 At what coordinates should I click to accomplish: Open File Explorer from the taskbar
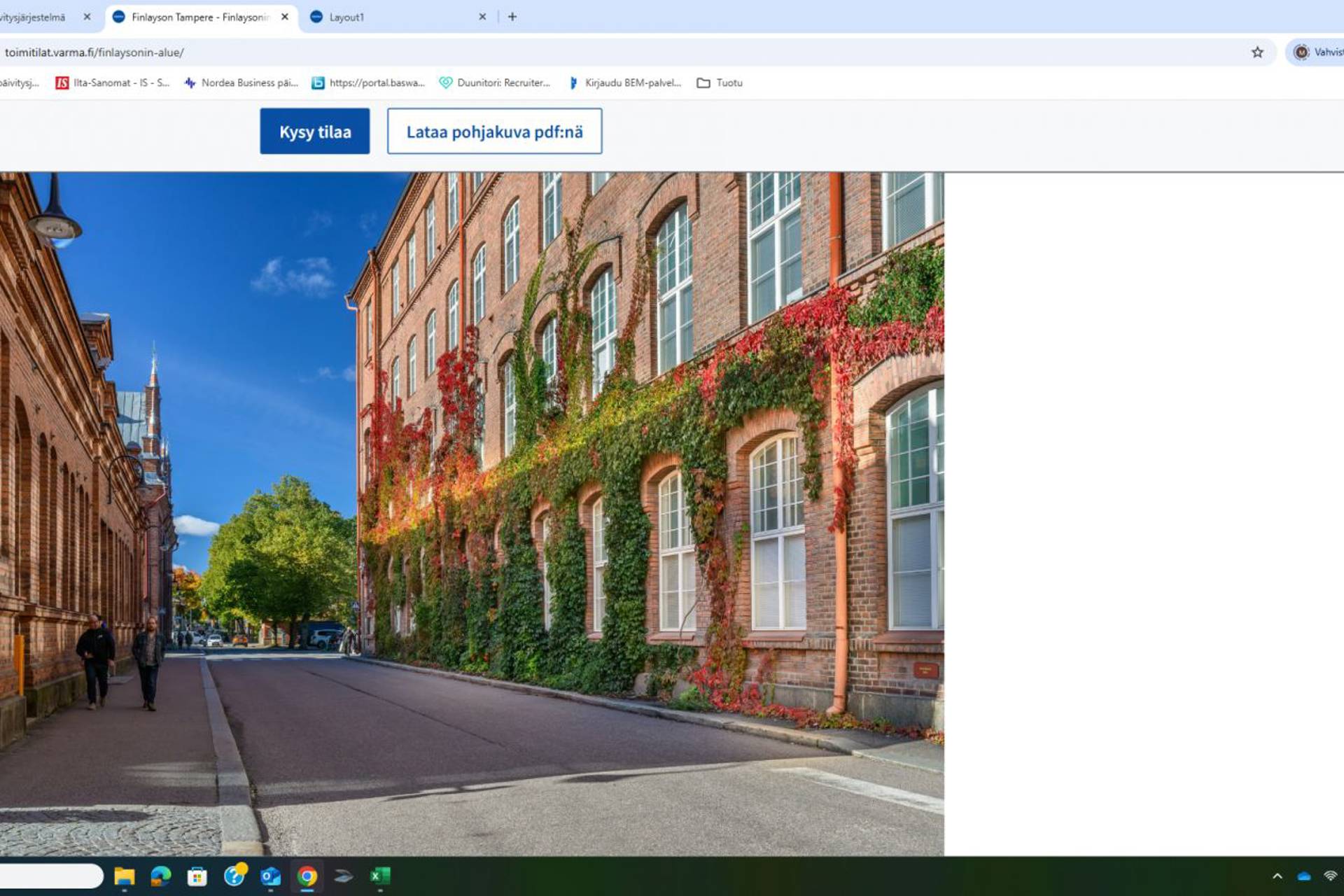[x=125, y=876]
